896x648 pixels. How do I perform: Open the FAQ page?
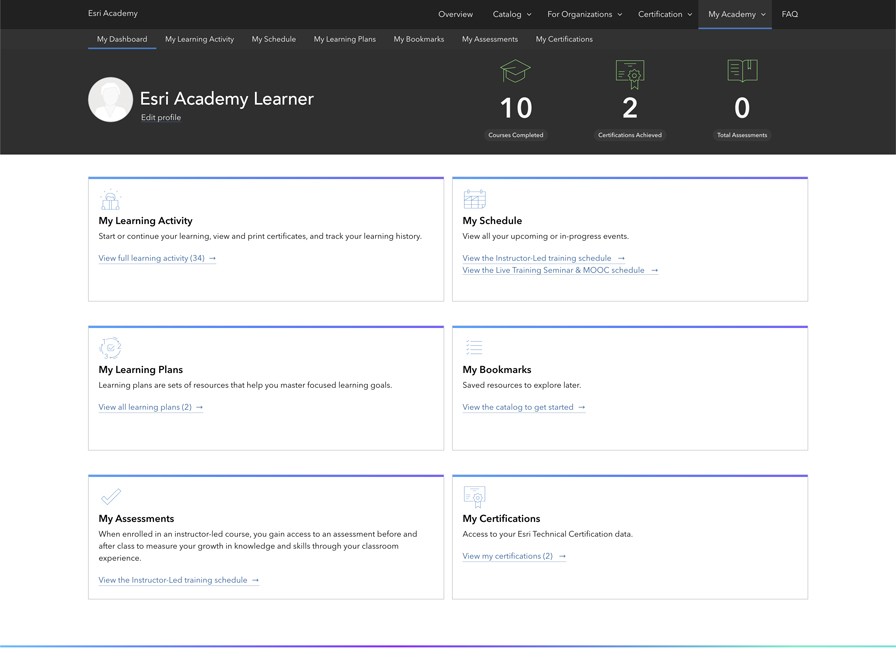tap(790, 14)
